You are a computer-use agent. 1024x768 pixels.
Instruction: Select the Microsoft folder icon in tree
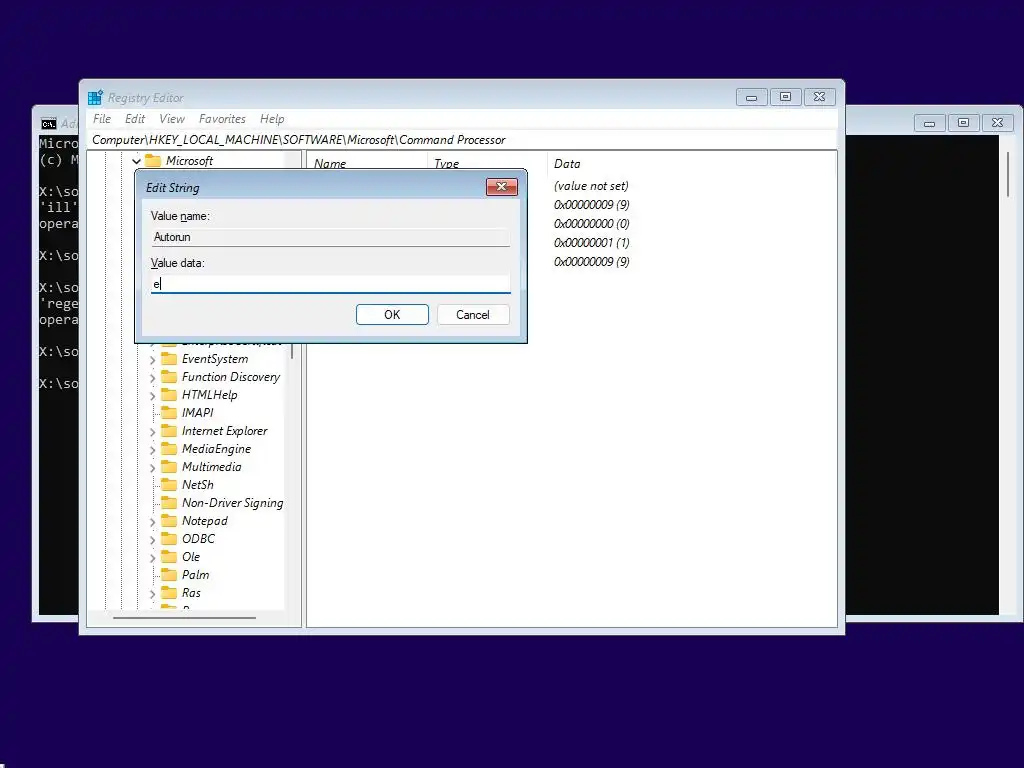(153, 161)
